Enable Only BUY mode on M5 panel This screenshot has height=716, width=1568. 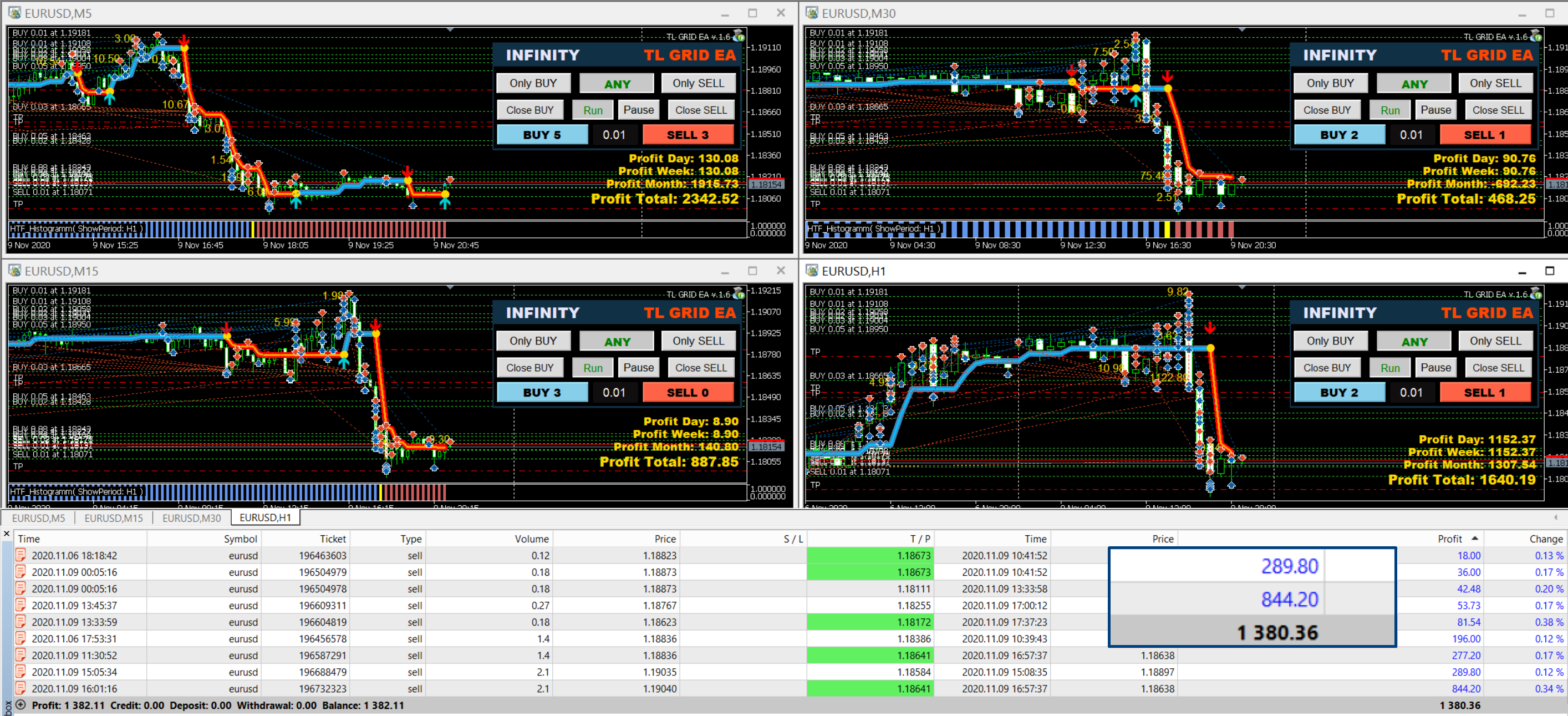[x=533, y=83]
